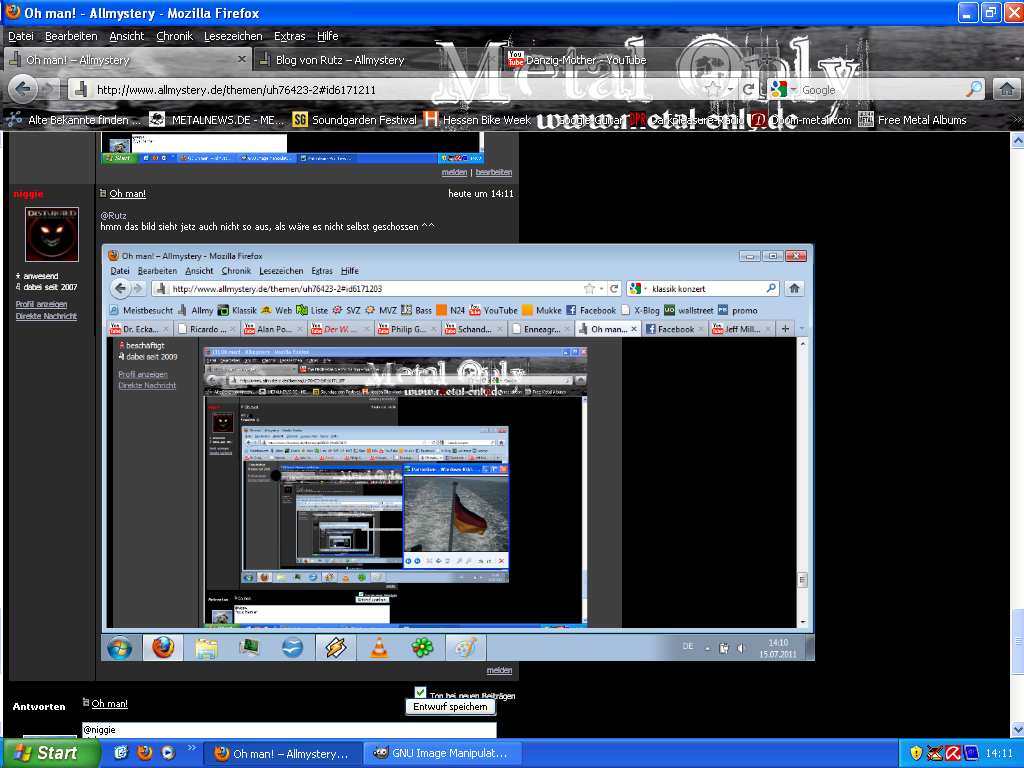Open the Hilfe menu
This screenshot has height=768, width=1024.
tap(327, 36)
